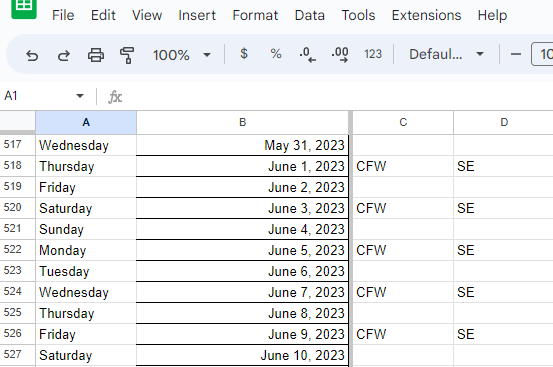Expand the A1 name box dropdown
553x367 pixels.
pyautogui.click(x=80, y=96)
